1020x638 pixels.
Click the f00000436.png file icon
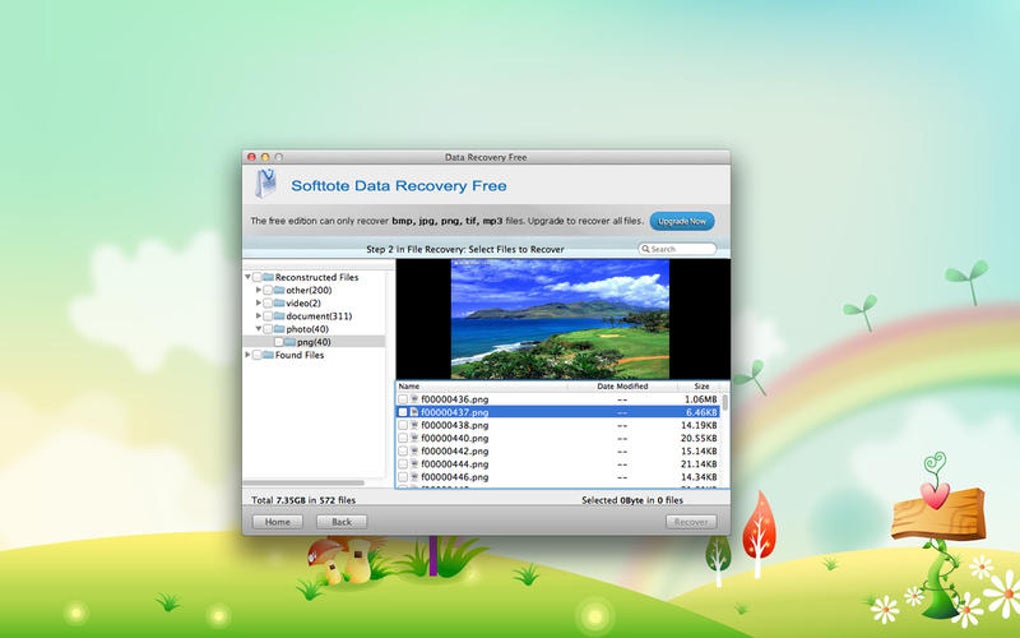(x=414, y=399)
